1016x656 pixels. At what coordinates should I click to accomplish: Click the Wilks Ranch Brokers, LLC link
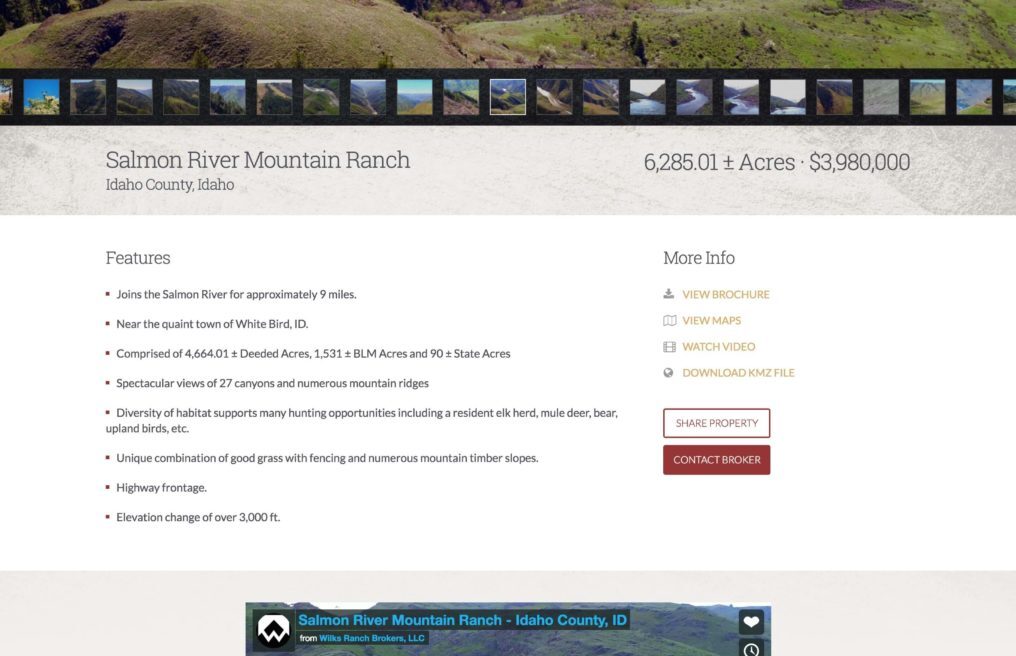tap(372, 638)
